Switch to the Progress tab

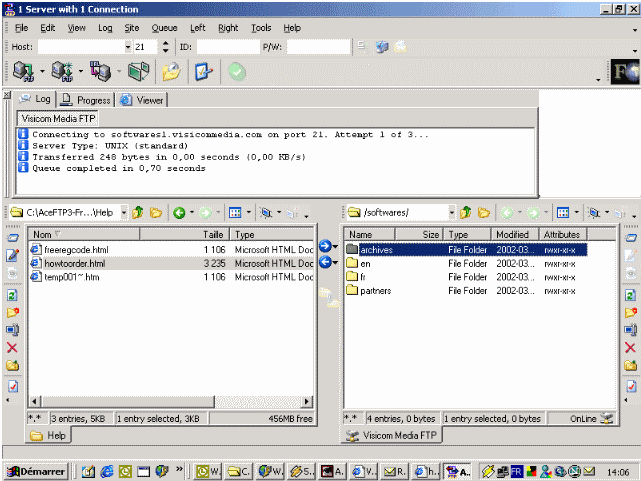(86, 100)
